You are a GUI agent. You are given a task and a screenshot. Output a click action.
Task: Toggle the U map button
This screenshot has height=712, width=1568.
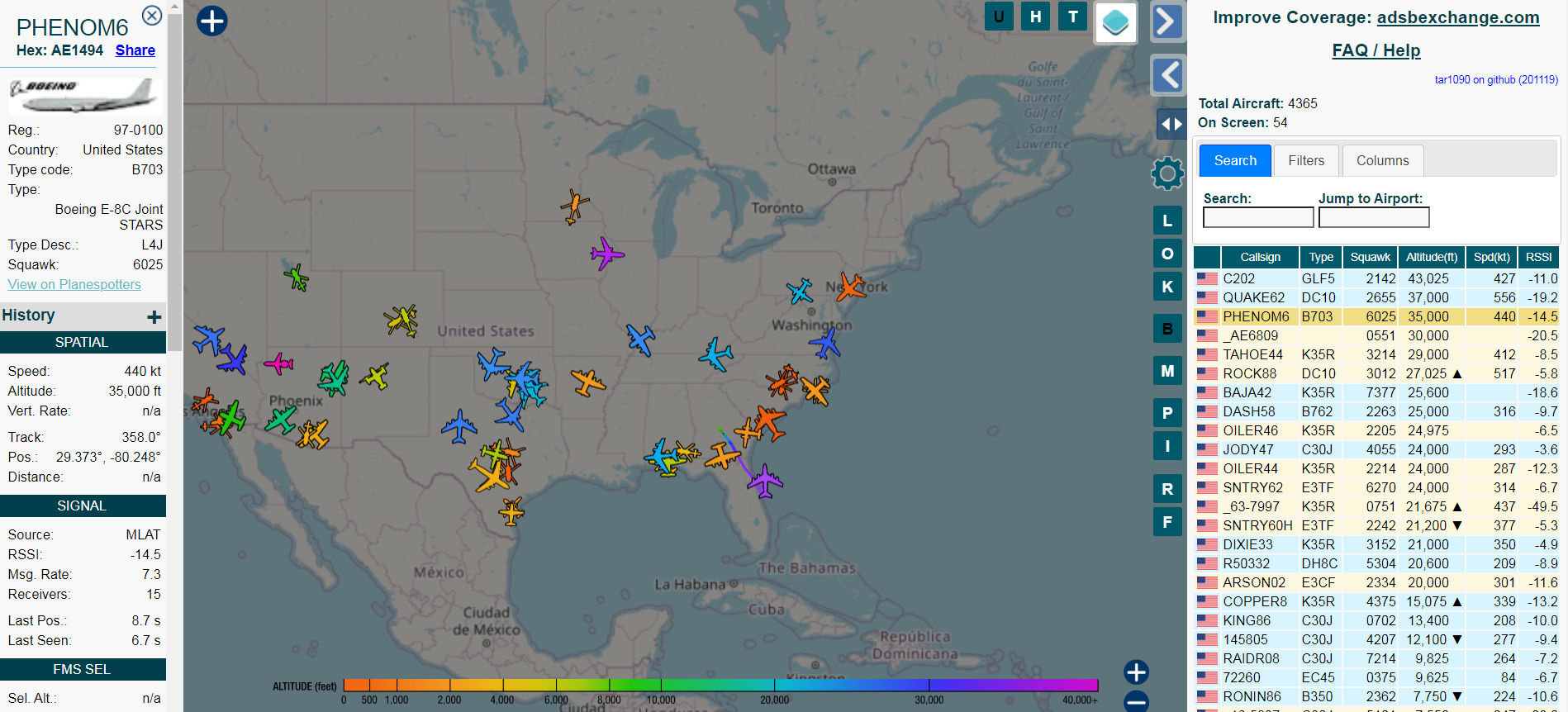(999, 17)
